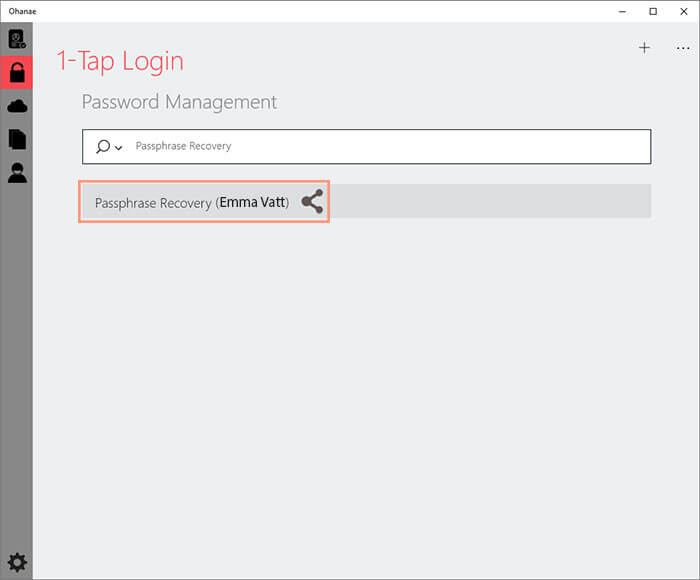Select the padlock 1-Tap Login sidebar icon

[17, 72]
